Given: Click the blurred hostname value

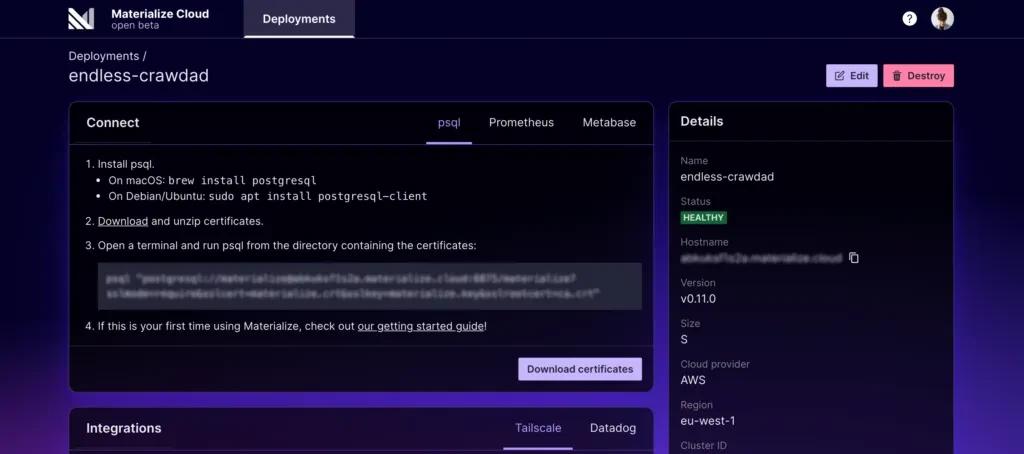Looking at the screenshot, I should click(761, 258).
